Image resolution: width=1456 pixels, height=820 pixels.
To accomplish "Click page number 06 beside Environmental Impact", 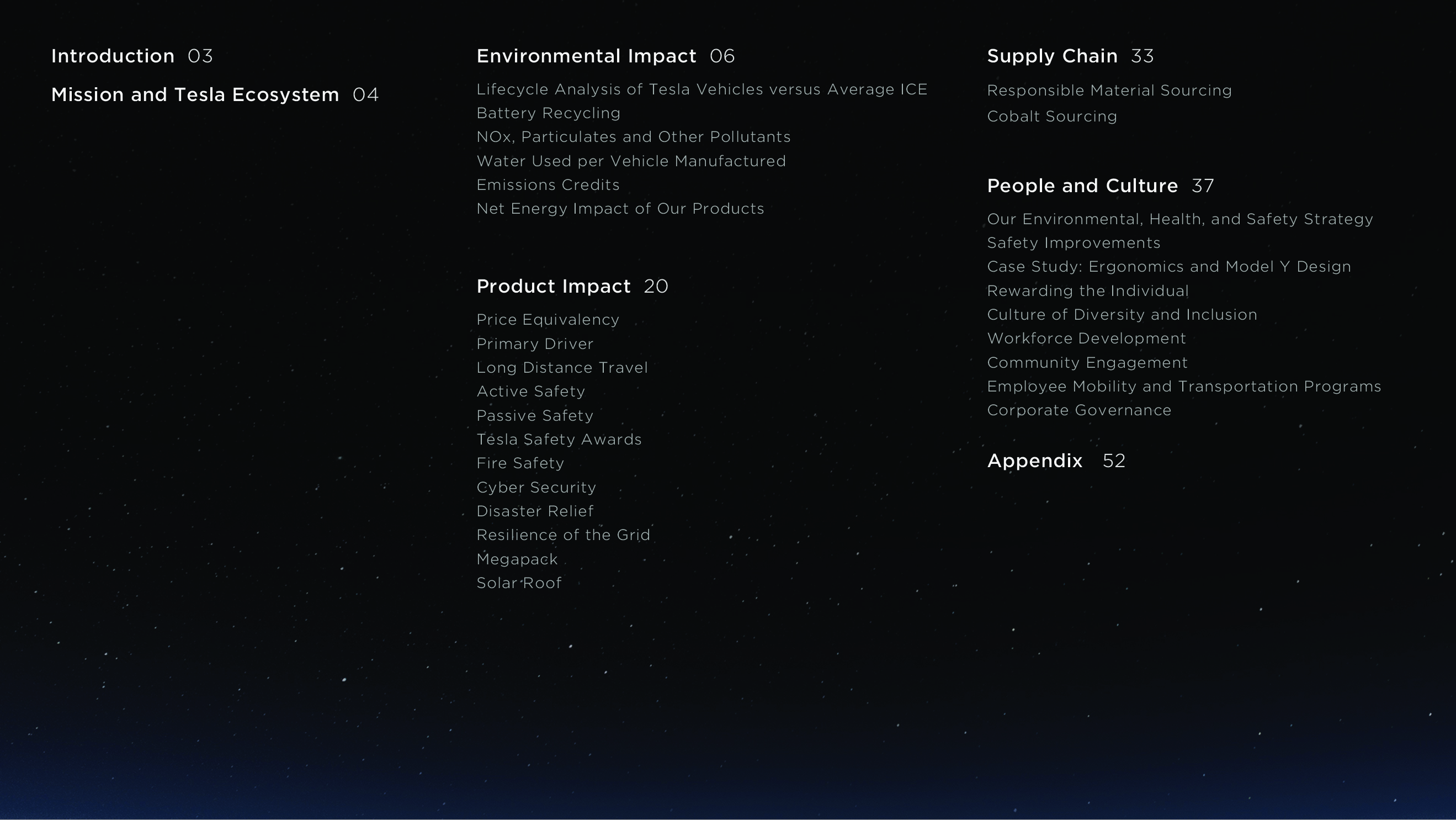I will click(x=722, y=56).
